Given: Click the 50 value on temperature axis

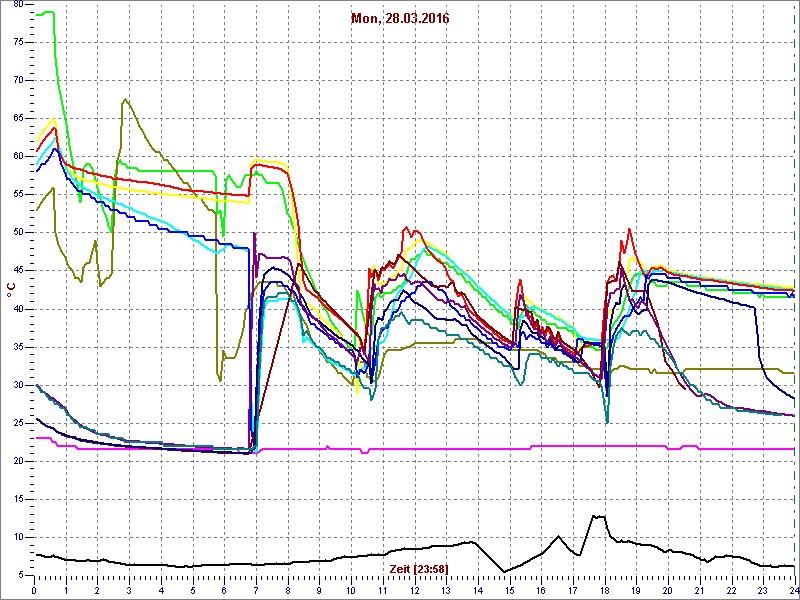Looking at the screenshot, I should [18, 233].
